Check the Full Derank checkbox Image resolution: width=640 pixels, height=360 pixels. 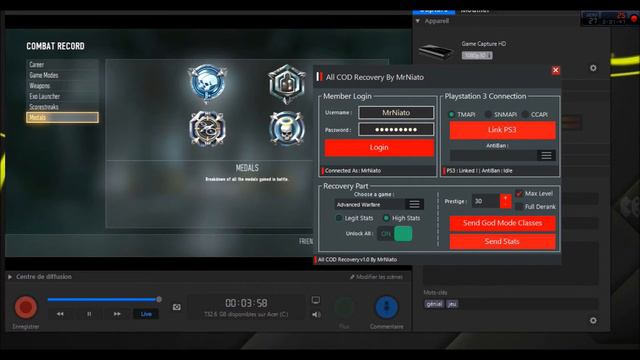point(519,207)
